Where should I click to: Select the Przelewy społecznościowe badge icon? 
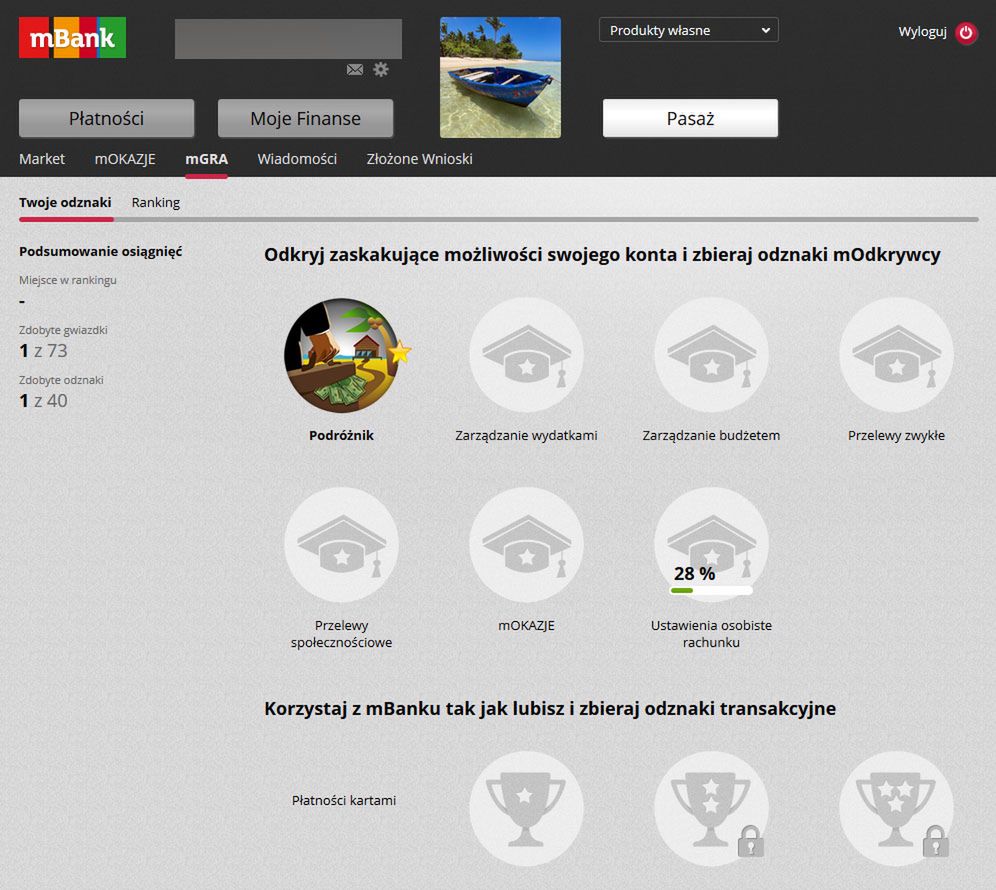[x=341, y=544]
